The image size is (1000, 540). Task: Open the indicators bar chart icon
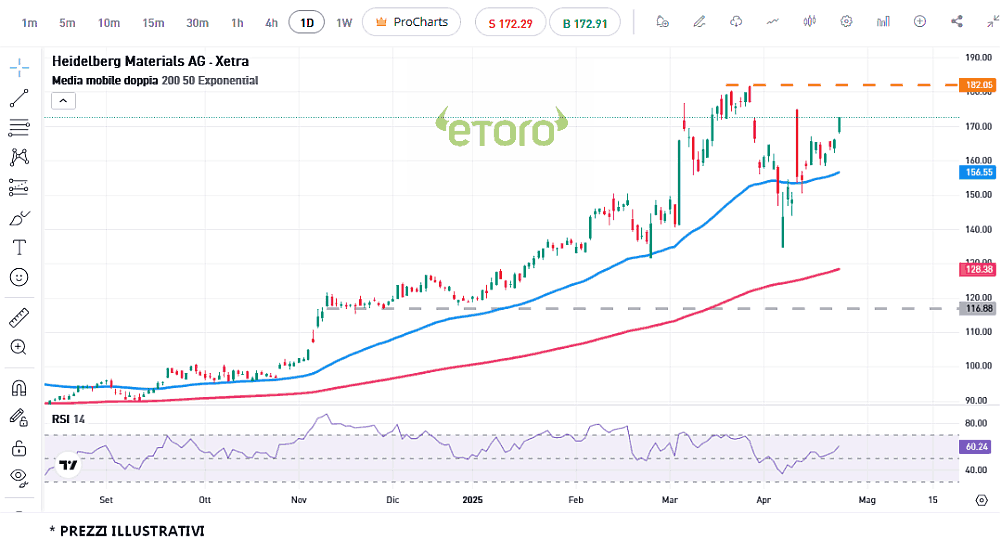883,22
